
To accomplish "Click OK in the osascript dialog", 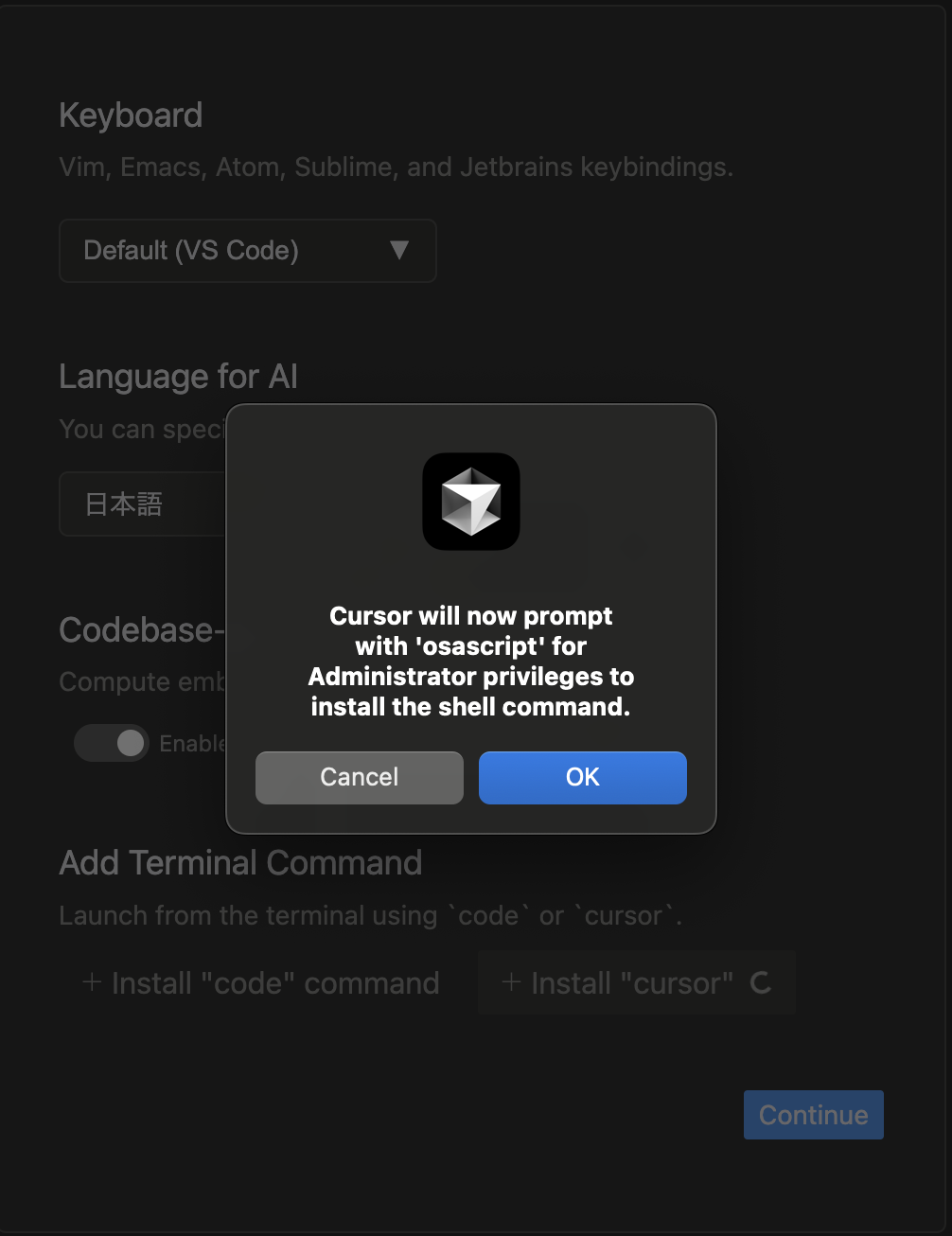I will 582,777.
